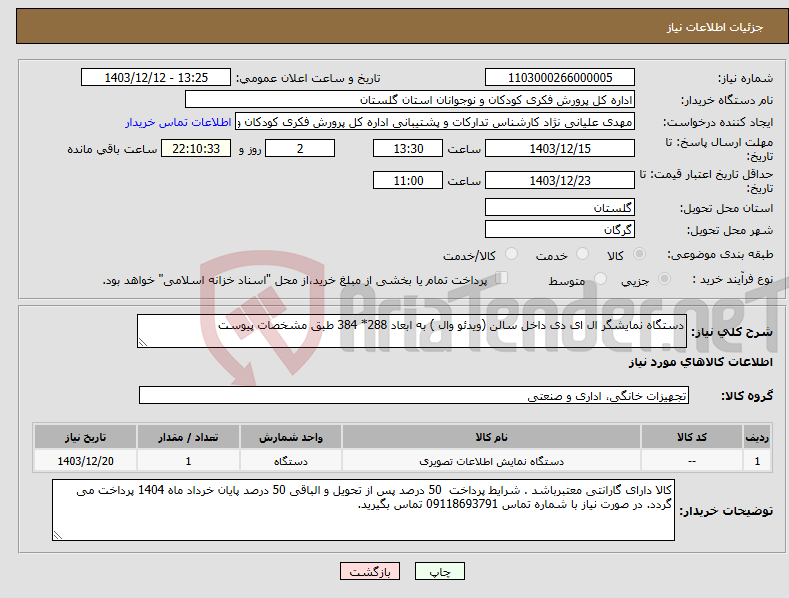Click the چاپ (print) button

[x=439, y=571]
